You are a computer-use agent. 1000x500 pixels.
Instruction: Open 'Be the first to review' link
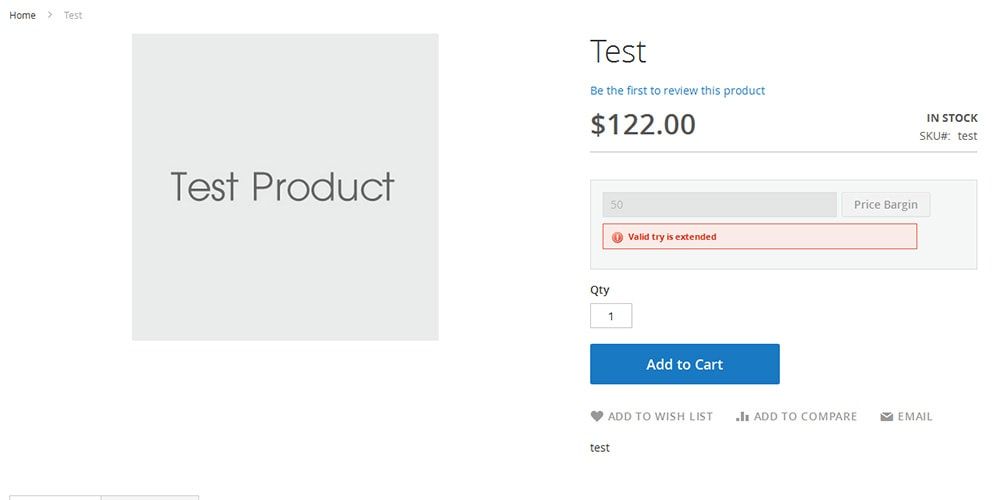click(677, 90)
